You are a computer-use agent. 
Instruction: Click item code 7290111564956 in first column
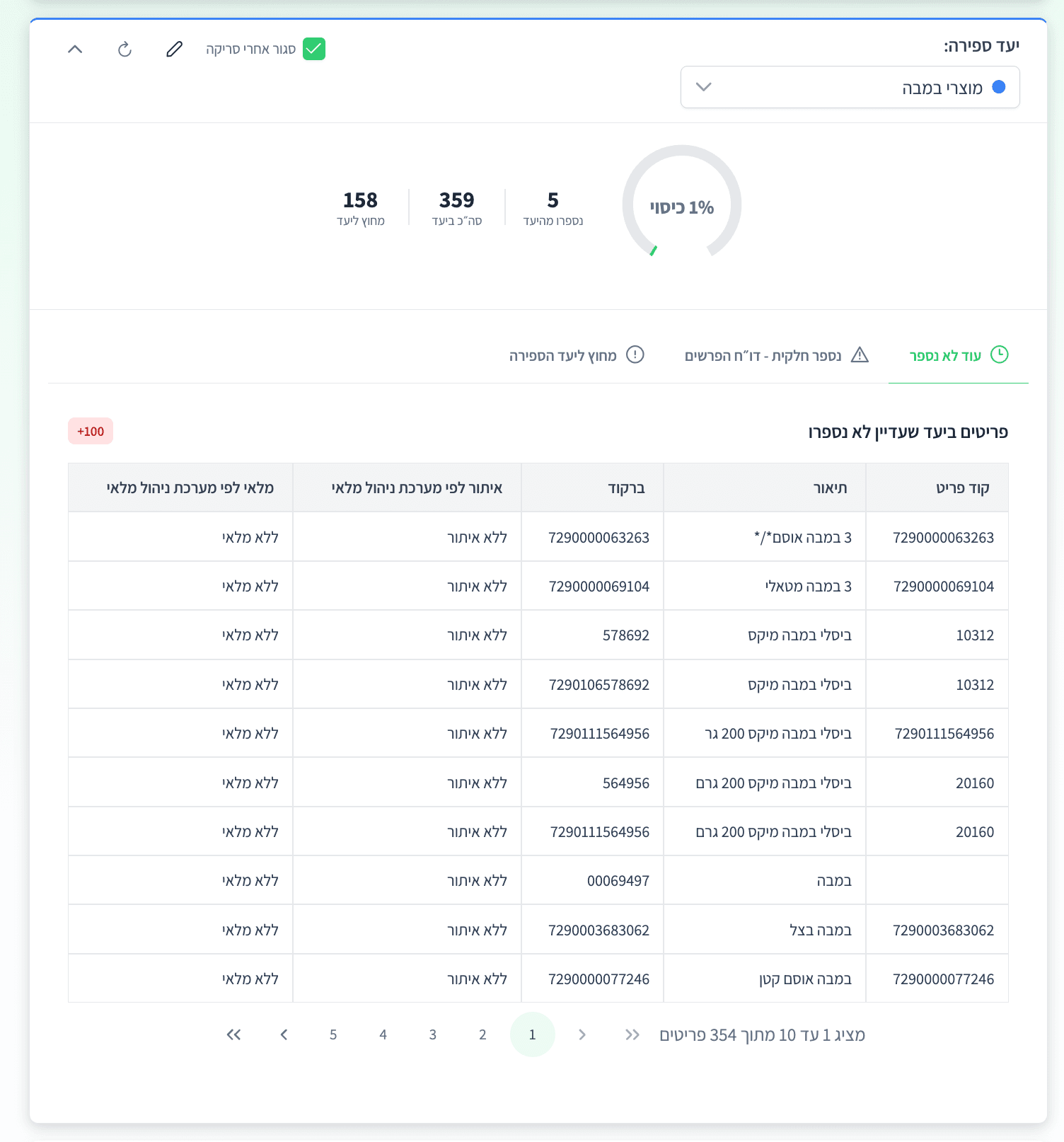(x=944, y=734)
